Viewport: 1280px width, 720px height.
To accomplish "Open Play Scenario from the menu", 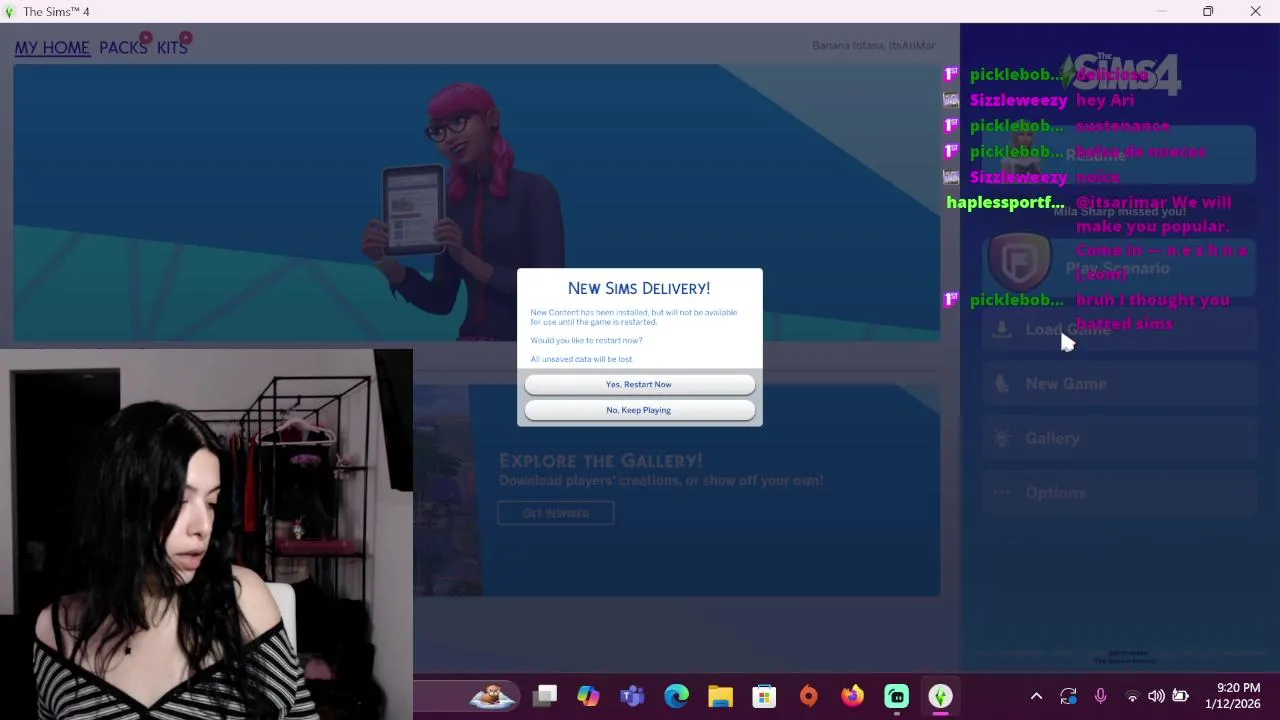I will pyautogui.click(x=1117, y=268).
